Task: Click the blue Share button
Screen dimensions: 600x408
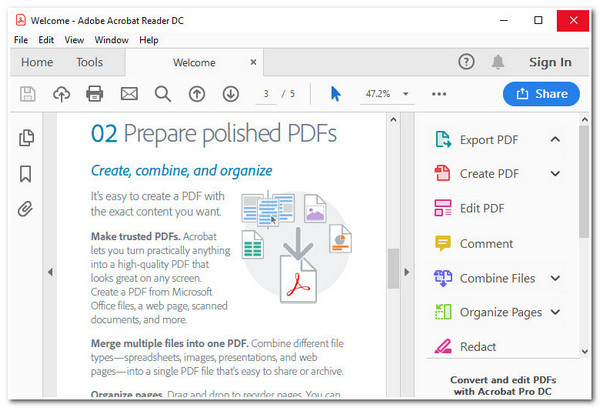Action: (x=541, y=94)
